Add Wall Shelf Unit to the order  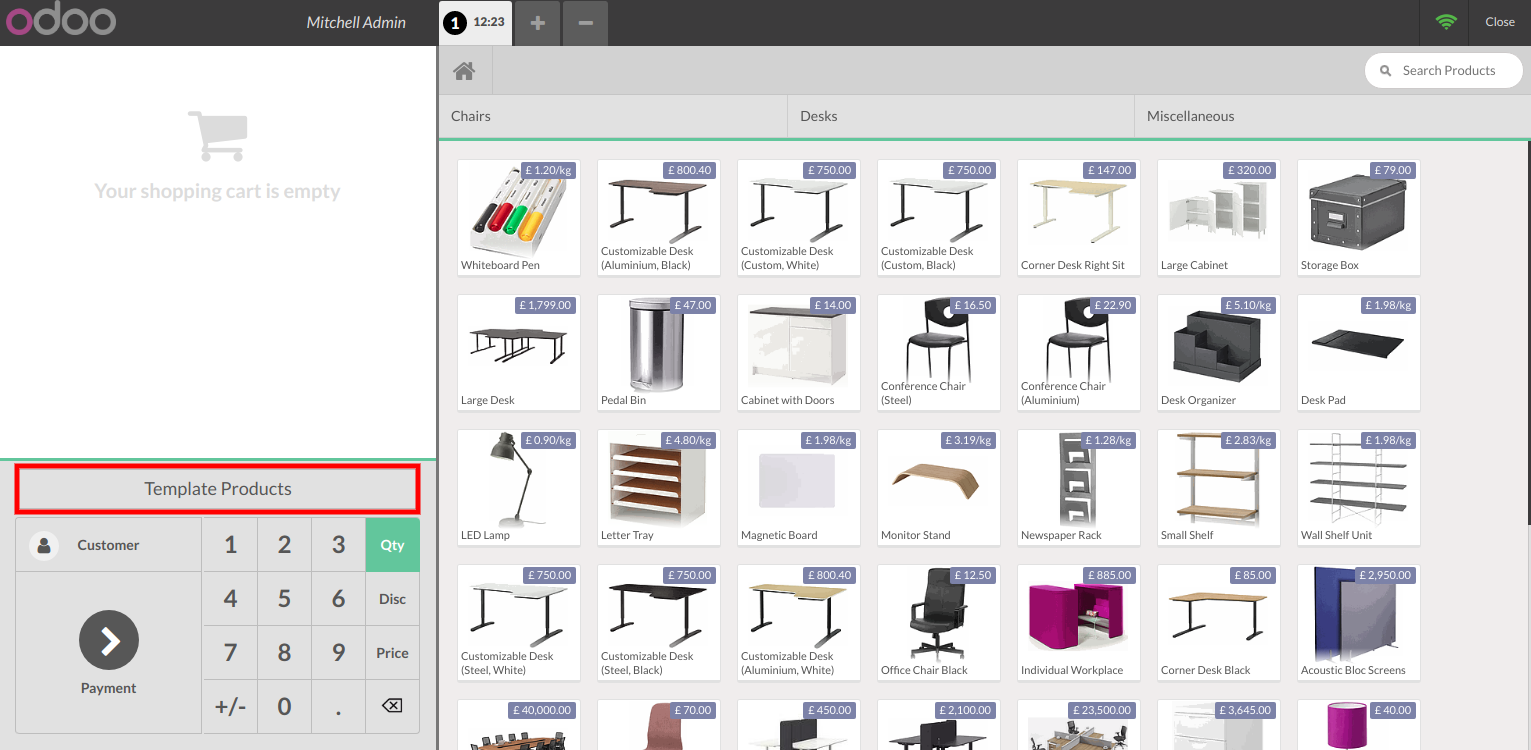pos(1359,487)
